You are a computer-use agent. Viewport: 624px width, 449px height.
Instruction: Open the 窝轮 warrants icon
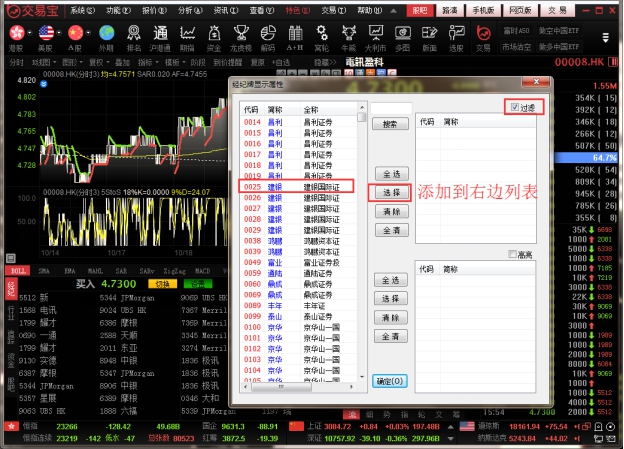click(321, 36)
